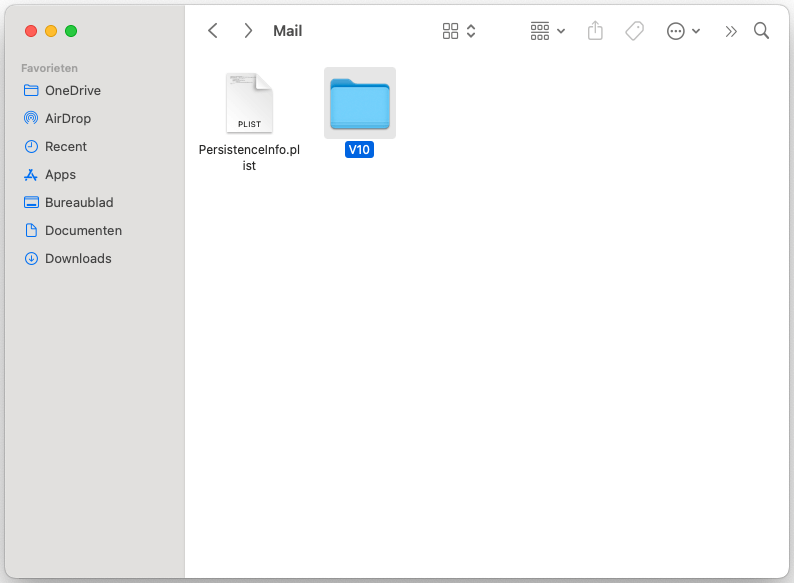Select the PersistenceInfo.plist file icon

click(x=249, y=103)
